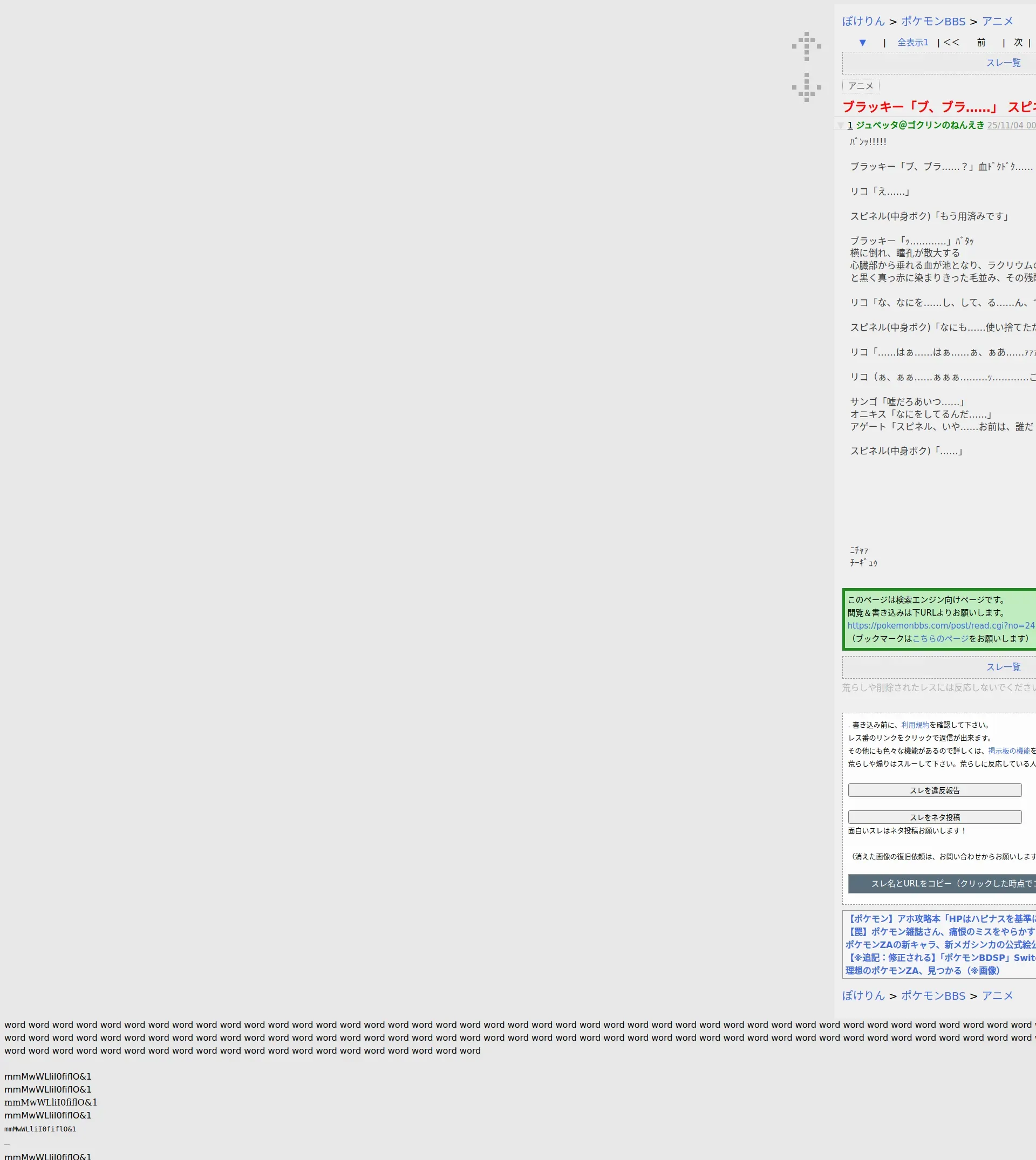
Task: Click the 全表示1 link
Action: (x=912, y=43)
